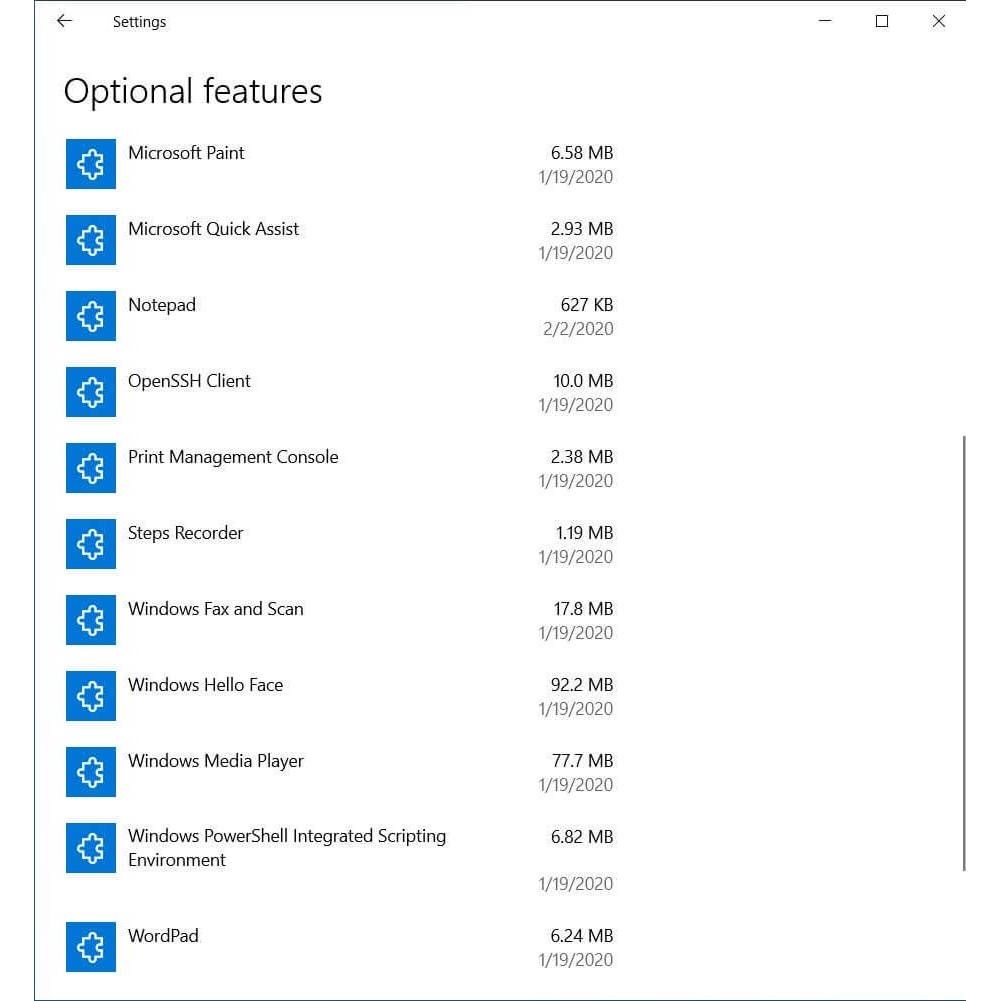
Task: Click the 2/2/2020 install date
Action: pos(578,329)
